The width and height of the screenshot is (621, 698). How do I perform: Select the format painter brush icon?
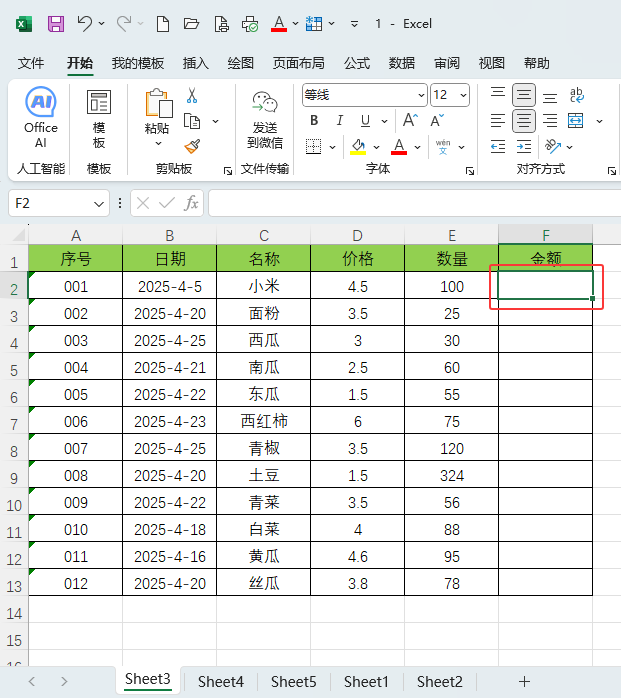pyautogui.click(x=192, y=146)
